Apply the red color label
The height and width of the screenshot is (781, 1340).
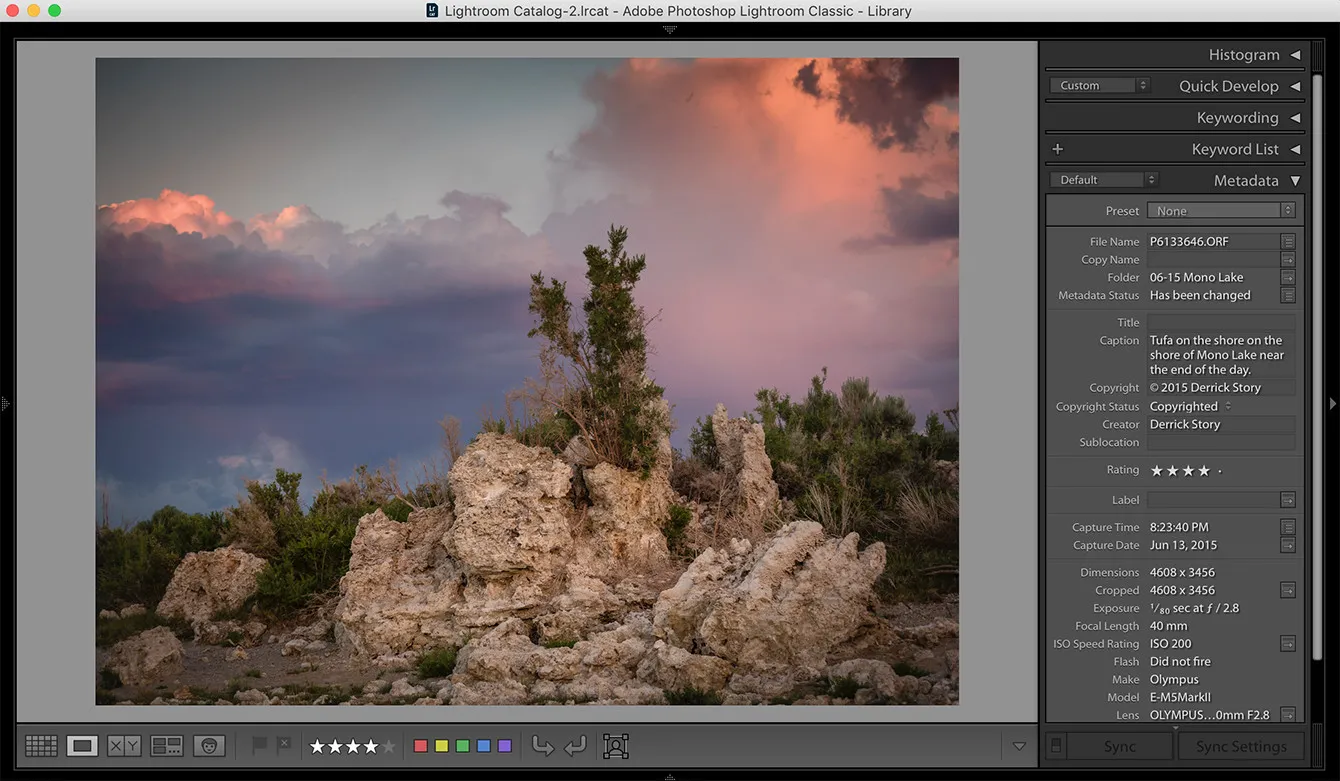coord(421,746)
